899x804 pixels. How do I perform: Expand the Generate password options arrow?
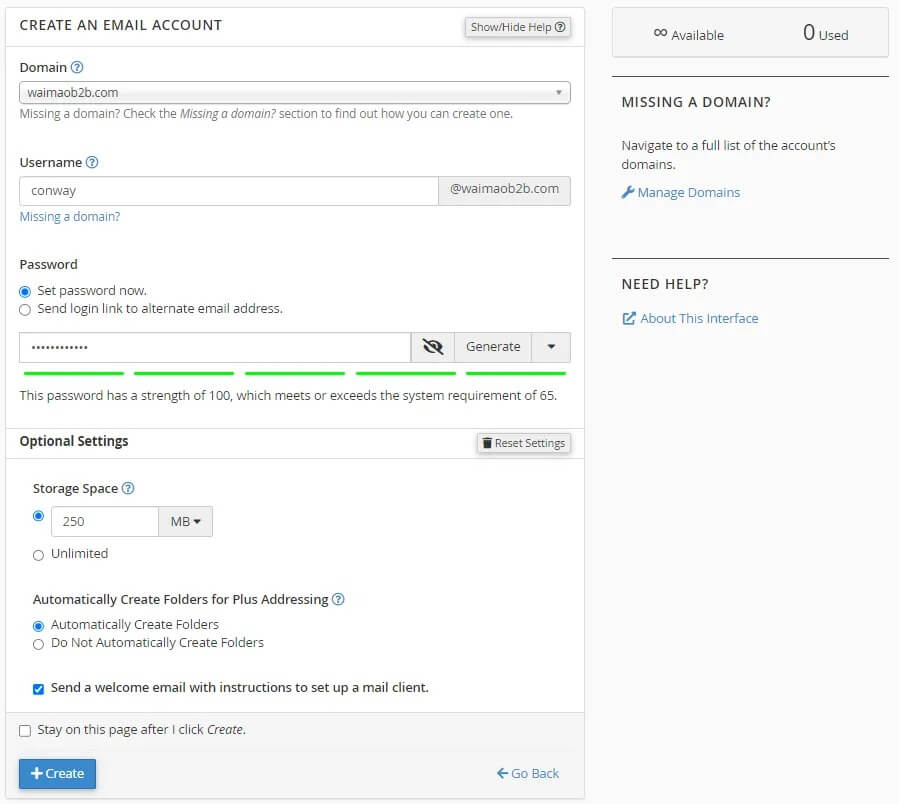(551, 347)
